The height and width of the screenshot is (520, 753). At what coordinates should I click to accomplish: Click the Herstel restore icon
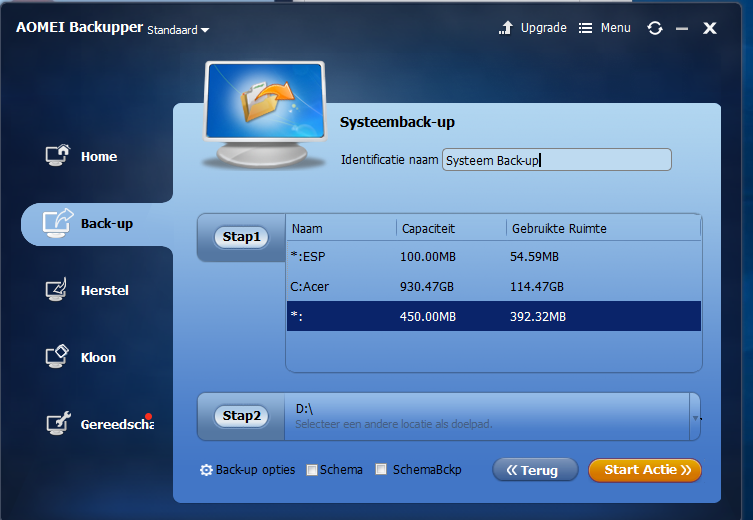click(57, 289)
